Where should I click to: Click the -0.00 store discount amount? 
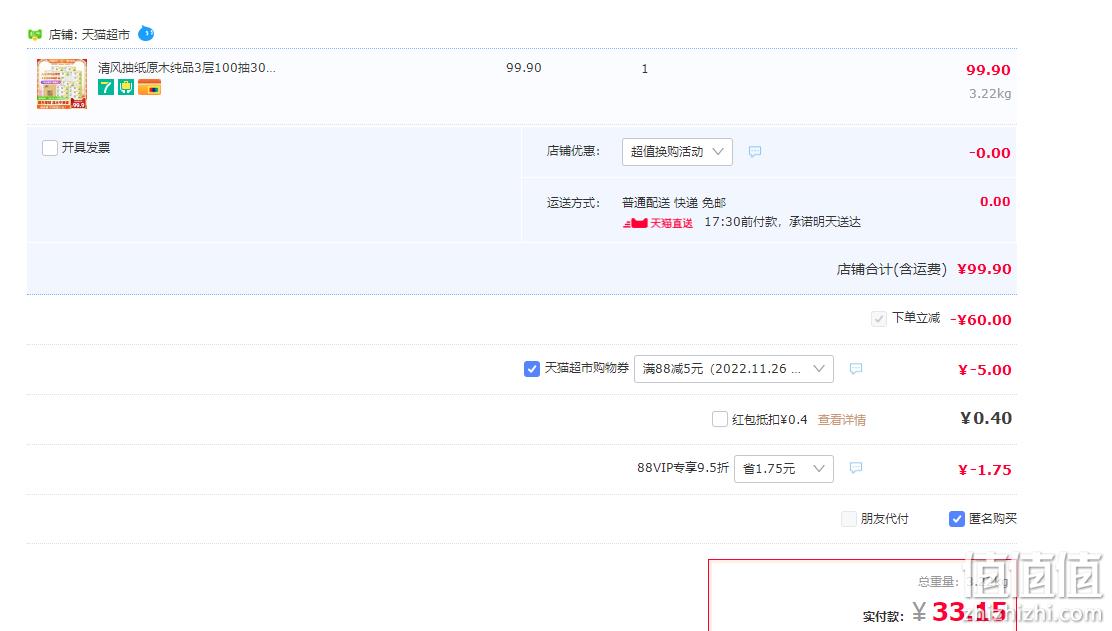pyautogui.click(x=989, y=153)
